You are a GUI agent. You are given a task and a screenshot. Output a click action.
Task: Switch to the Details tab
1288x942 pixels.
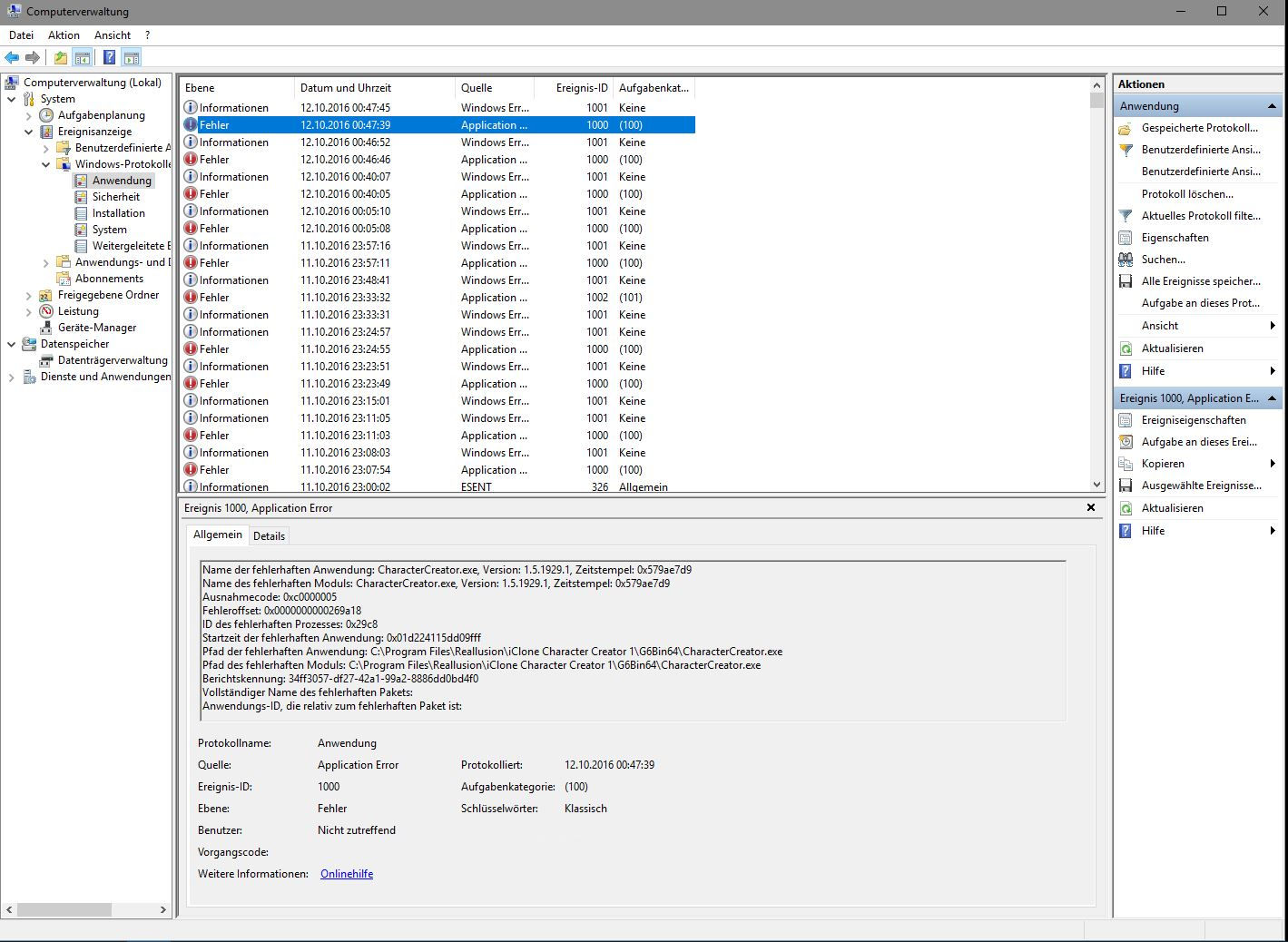(269, 536)
